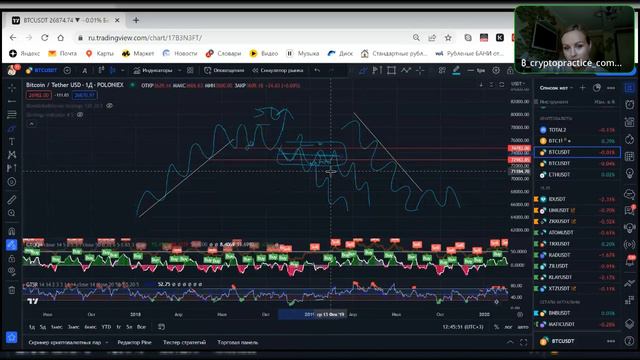640x360 pixels.
Task: Select MATICUSDT in watchlist
Action: (x=577, y=324)
